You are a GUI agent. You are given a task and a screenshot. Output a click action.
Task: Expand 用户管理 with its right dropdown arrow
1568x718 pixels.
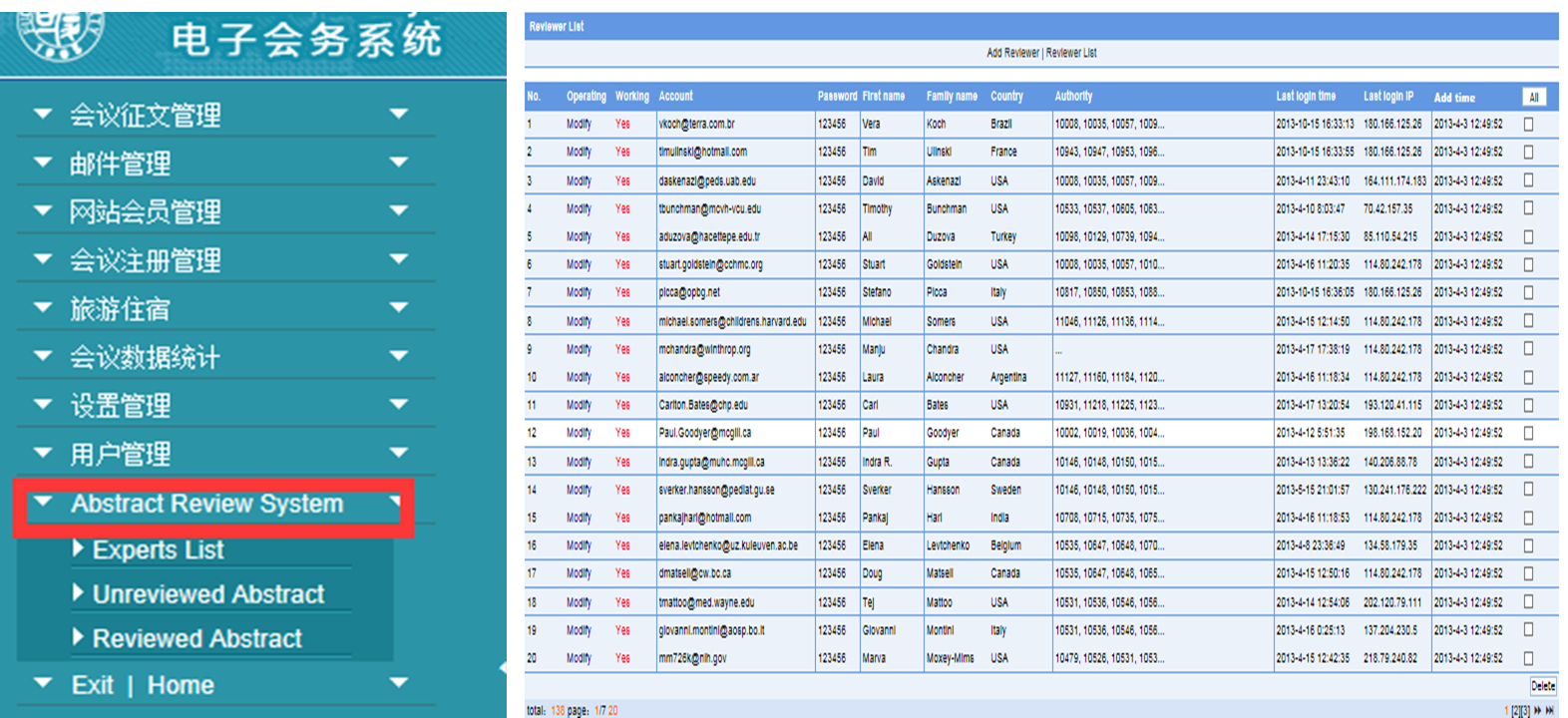(399, 453)
